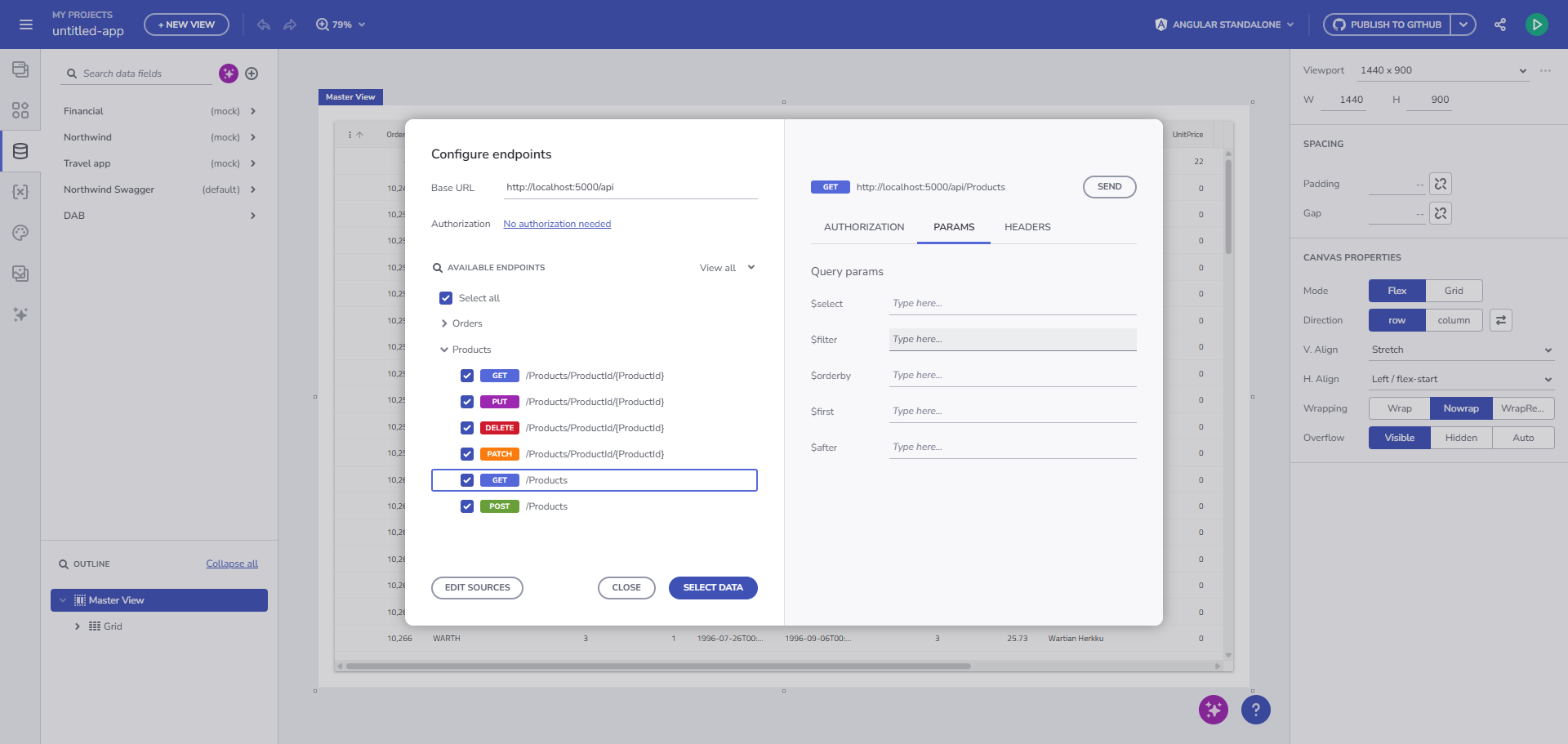The image size is (1568, 744).
Task: Open the View all endpoints dropdown
Action: pyautogui.click(x=727, y=268)
